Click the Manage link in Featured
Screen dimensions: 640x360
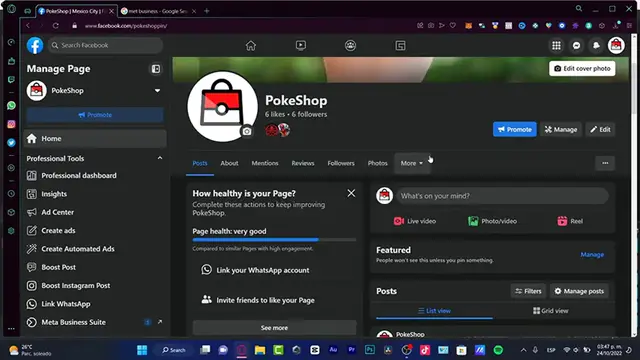[592, 255]
